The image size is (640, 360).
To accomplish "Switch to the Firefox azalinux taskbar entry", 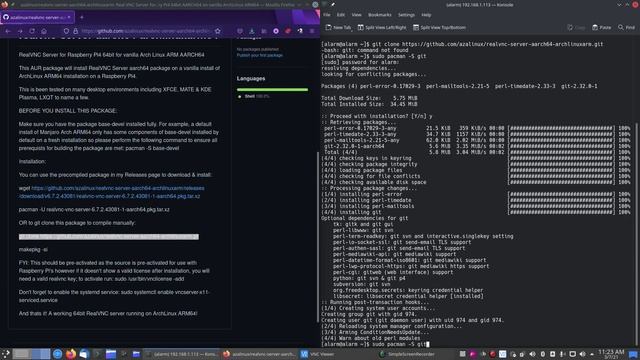I will [x=259, y=354].
